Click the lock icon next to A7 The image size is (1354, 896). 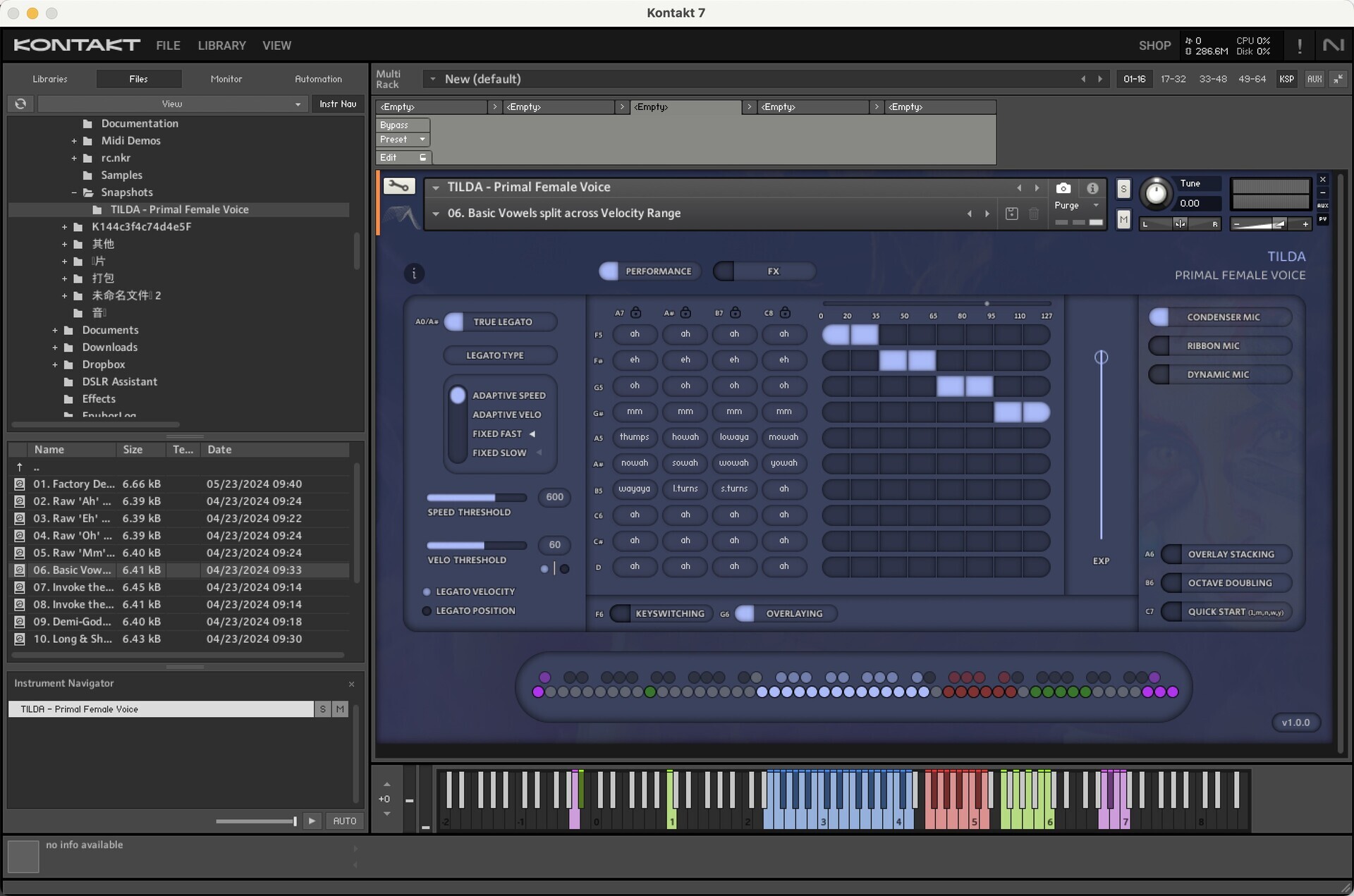pyautogui.click(x=635, y=312)
